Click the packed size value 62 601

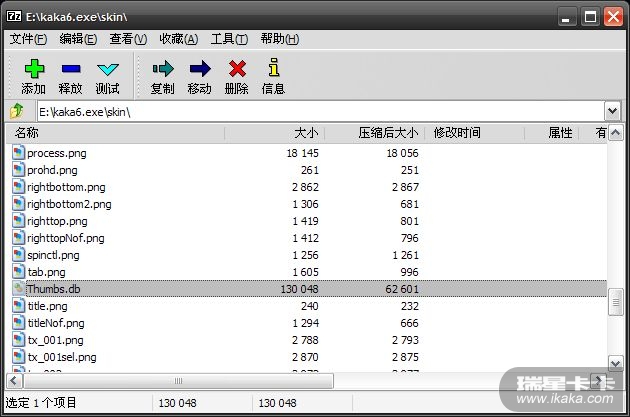(402, 289)
